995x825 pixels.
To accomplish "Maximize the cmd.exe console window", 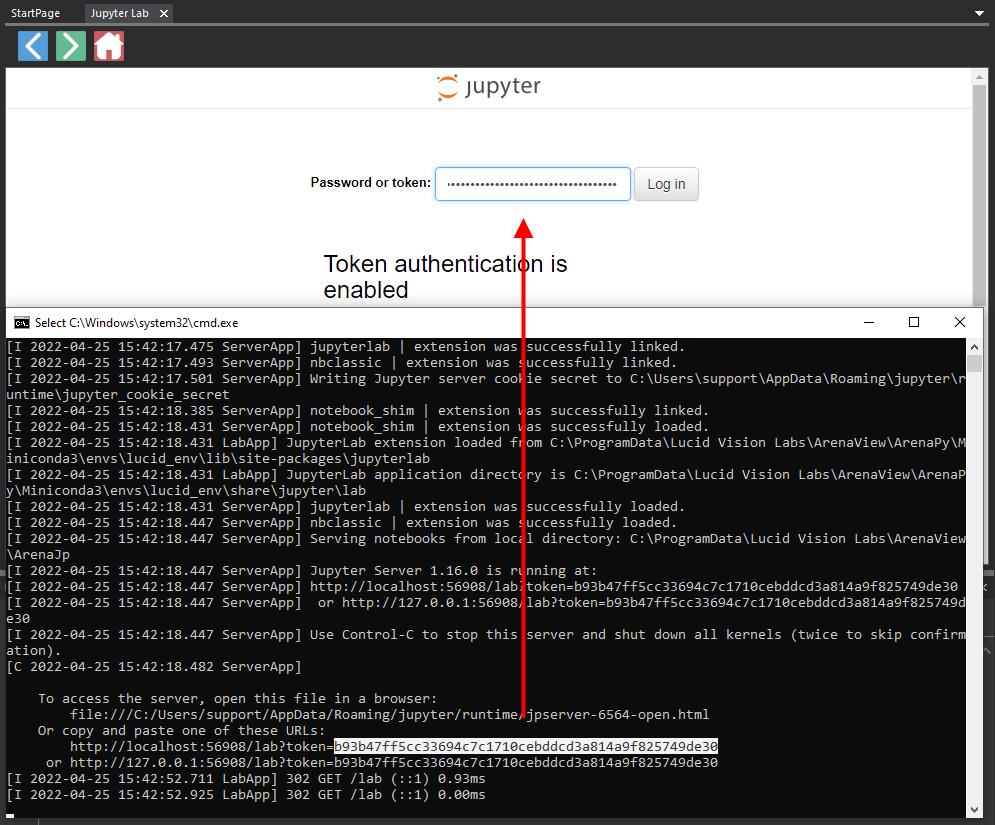I will (x=913, y=322).
